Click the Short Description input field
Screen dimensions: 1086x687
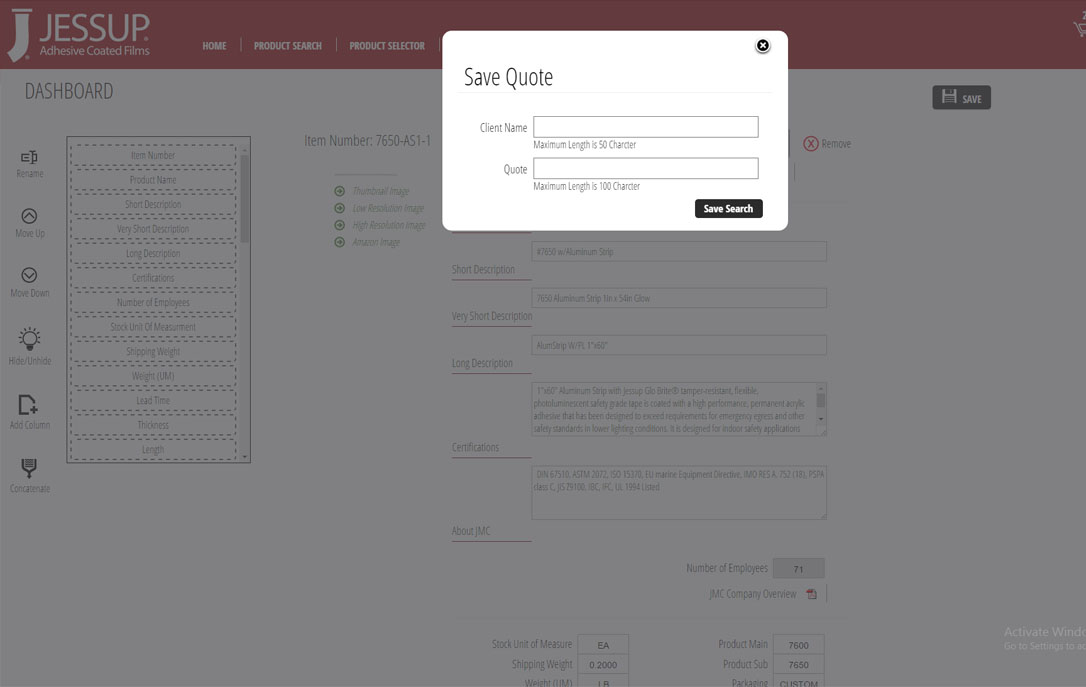click(679, 298)
